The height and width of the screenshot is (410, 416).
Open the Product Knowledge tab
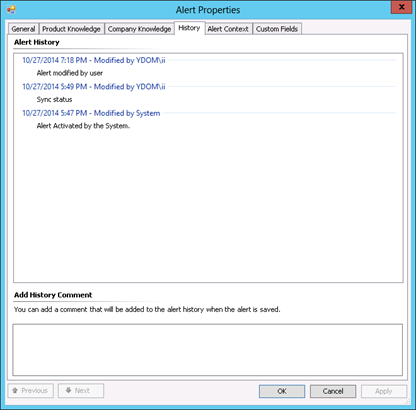pos(71,29)
